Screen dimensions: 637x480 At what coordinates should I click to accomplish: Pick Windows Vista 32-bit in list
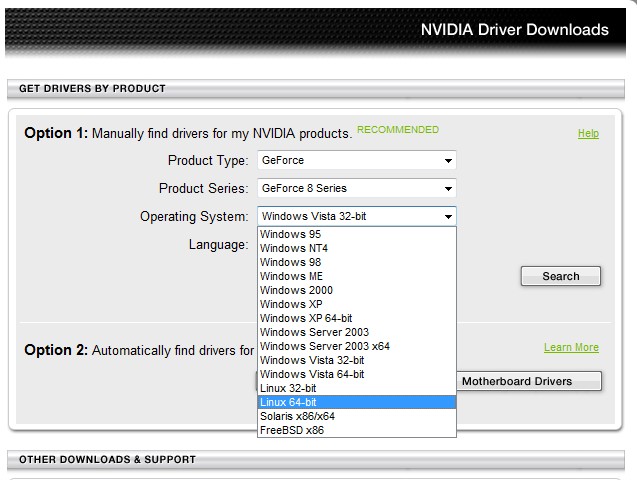[357, 360]
